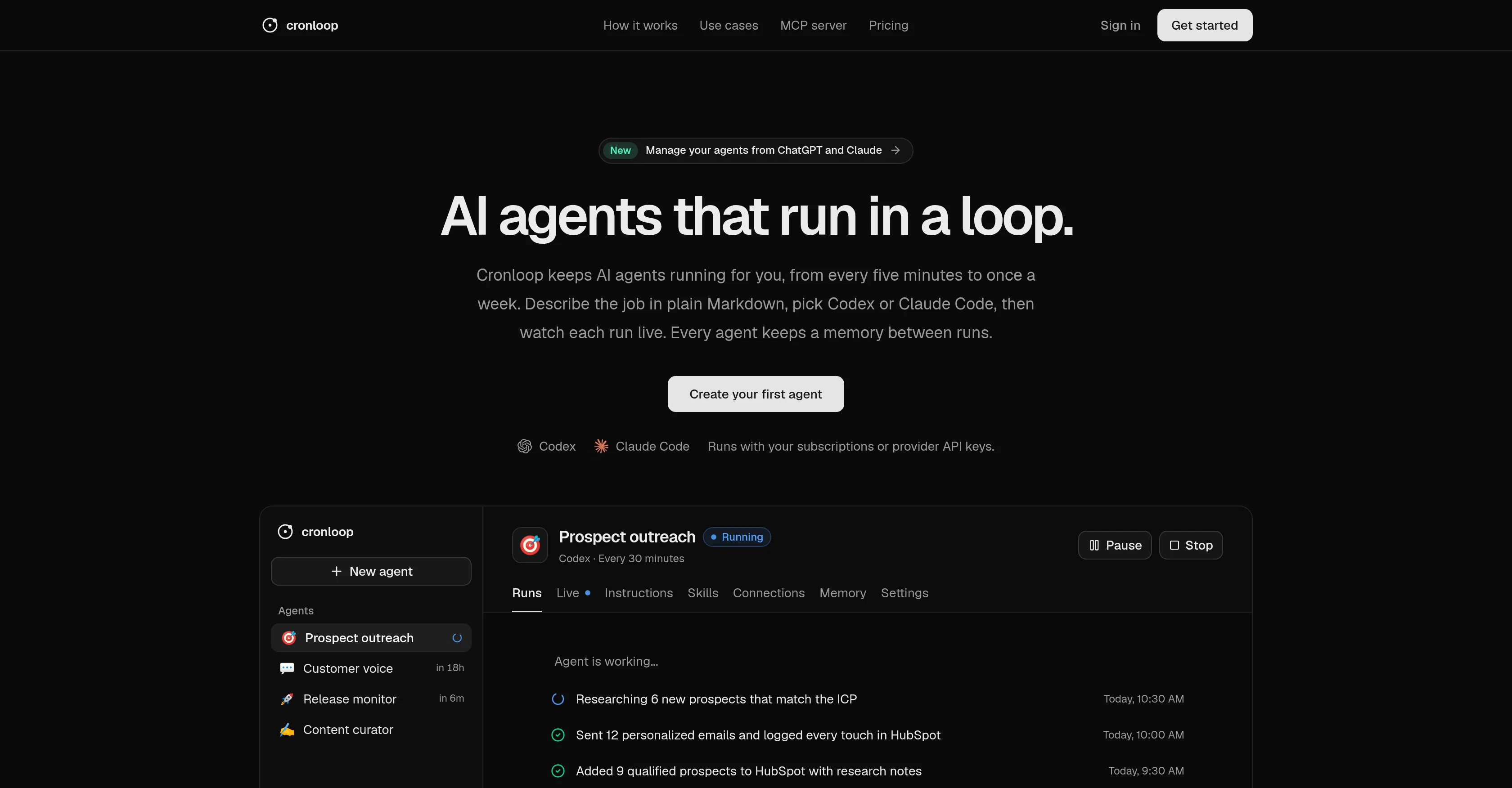Image resolution: width=1512 pixels, height=788 pixels.
Task: Open the How it works nav link
Action: coord(640,25)
